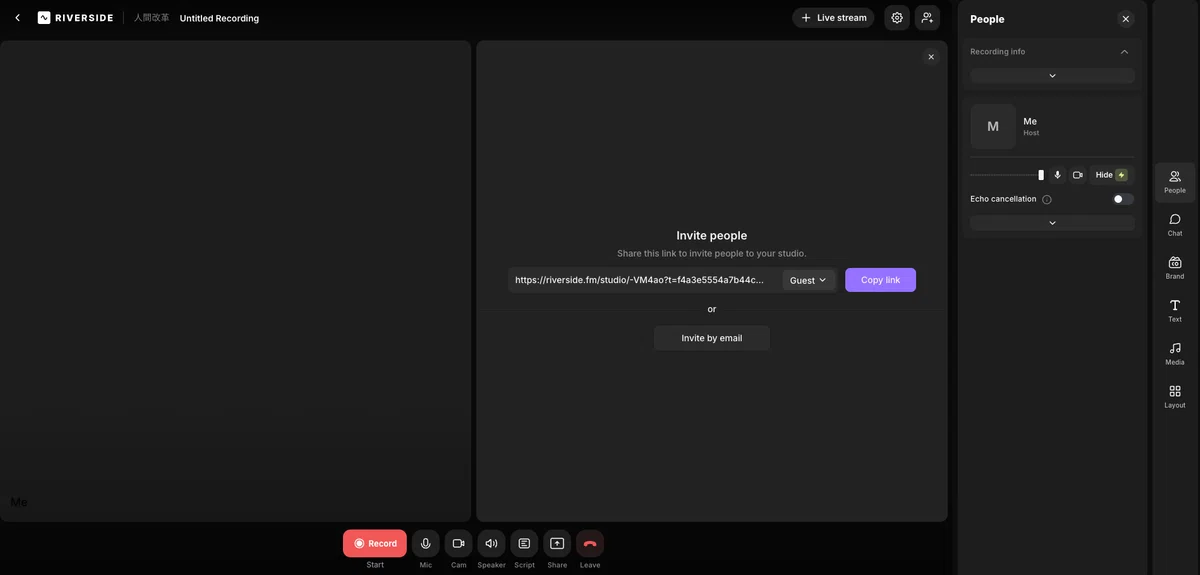Screen dimensions: 1200x575
Task: Open the Guest role dropdown
Action: pyautogui.click(x=808, y=280)
